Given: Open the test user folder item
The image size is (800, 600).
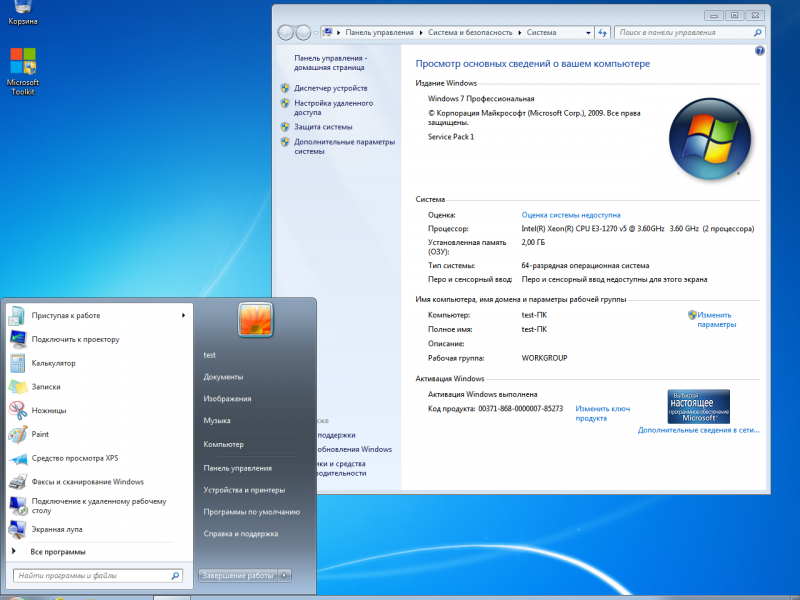Looking at the screenshot, I should pos(209,355).
